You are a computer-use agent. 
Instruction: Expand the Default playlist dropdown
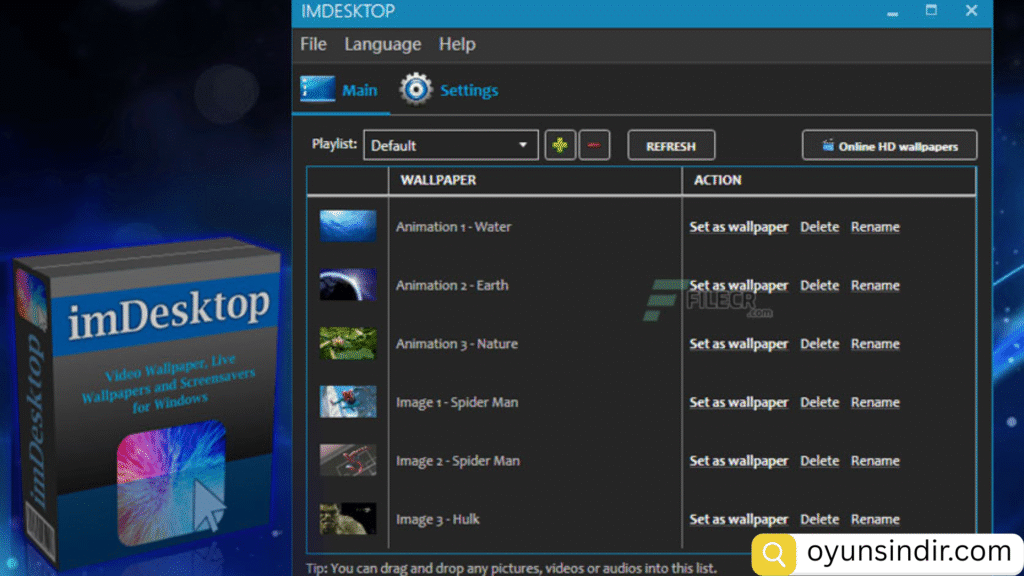pos(451,145)
